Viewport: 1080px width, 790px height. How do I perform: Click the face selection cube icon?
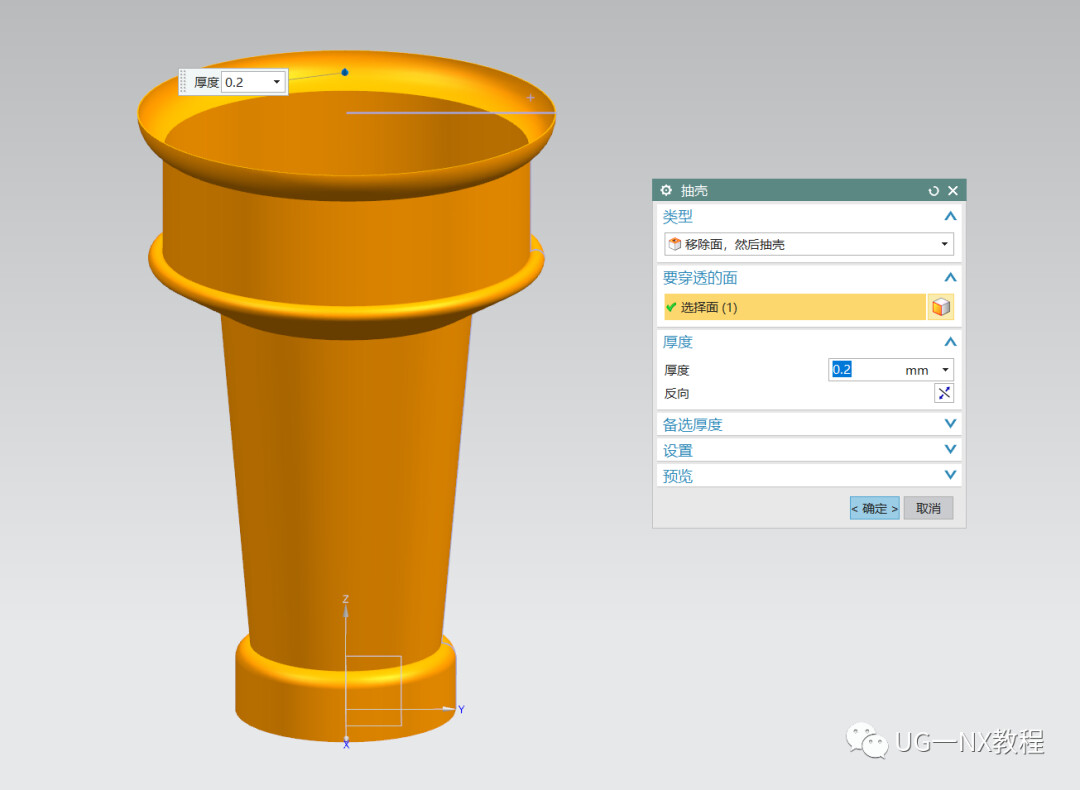click(941, 307)
